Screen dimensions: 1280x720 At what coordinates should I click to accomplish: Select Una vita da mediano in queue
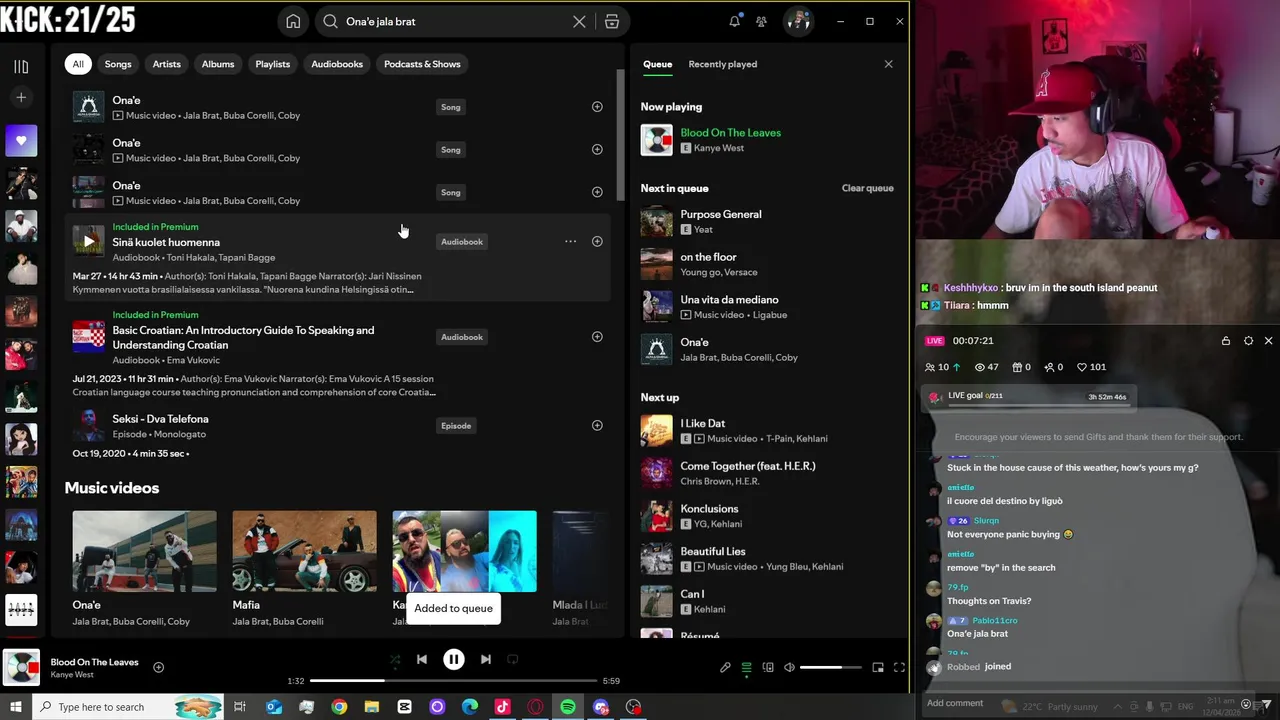point(767,307)
